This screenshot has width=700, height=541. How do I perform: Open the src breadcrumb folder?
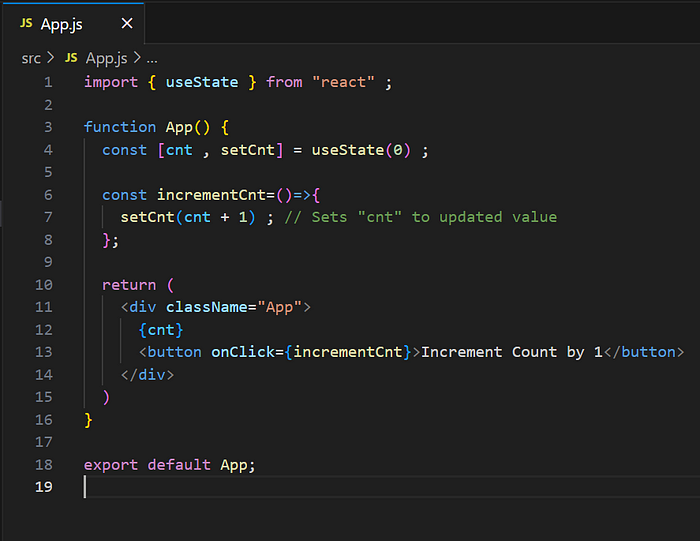click(x=31, y=58)
